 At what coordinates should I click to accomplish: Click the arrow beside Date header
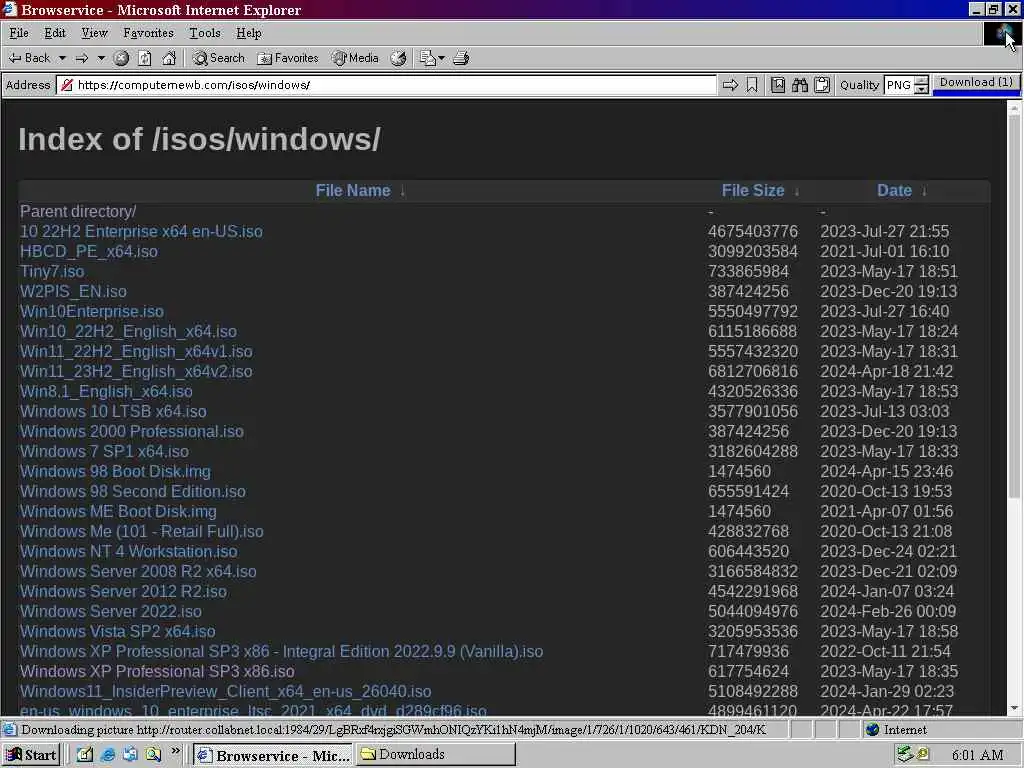[x=924, y=191]
